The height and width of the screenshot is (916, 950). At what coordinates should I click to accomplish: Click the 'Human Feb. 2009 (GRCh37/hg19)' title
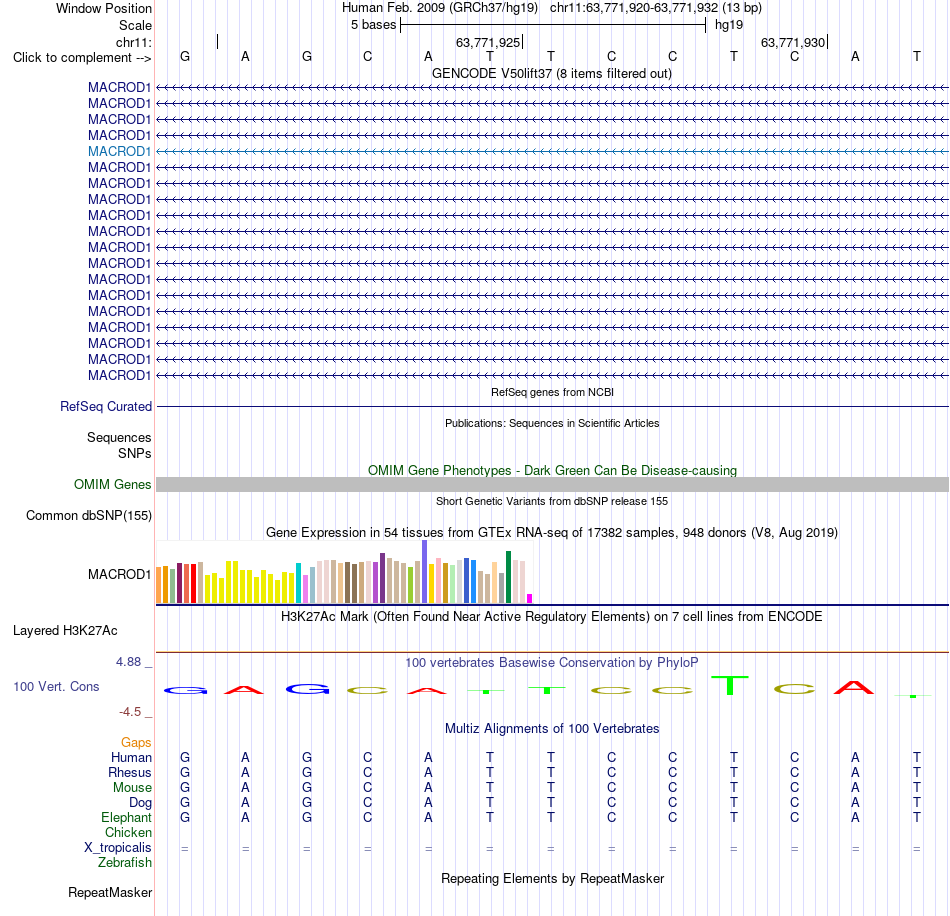pyautogui.click(x=440, y=8)
